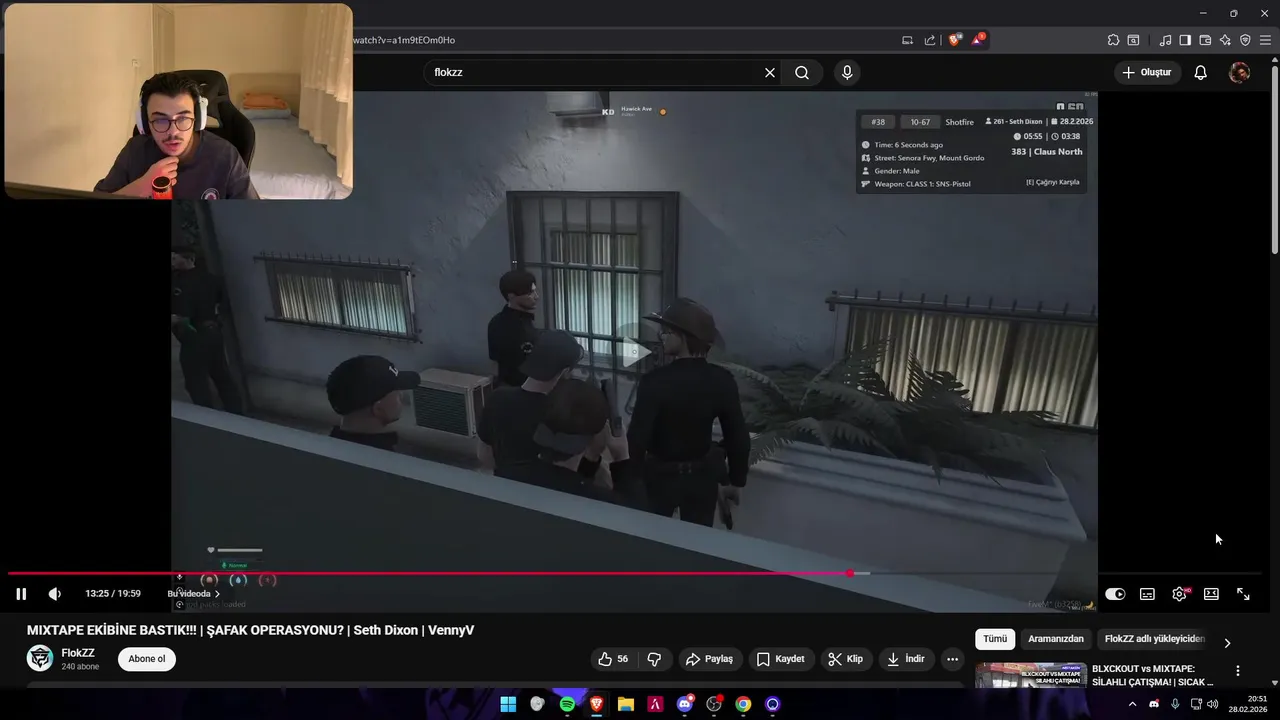Screen dimensions: 1280x720
Task: Share the video using Paylaş
Action: (x=709, y=659)
